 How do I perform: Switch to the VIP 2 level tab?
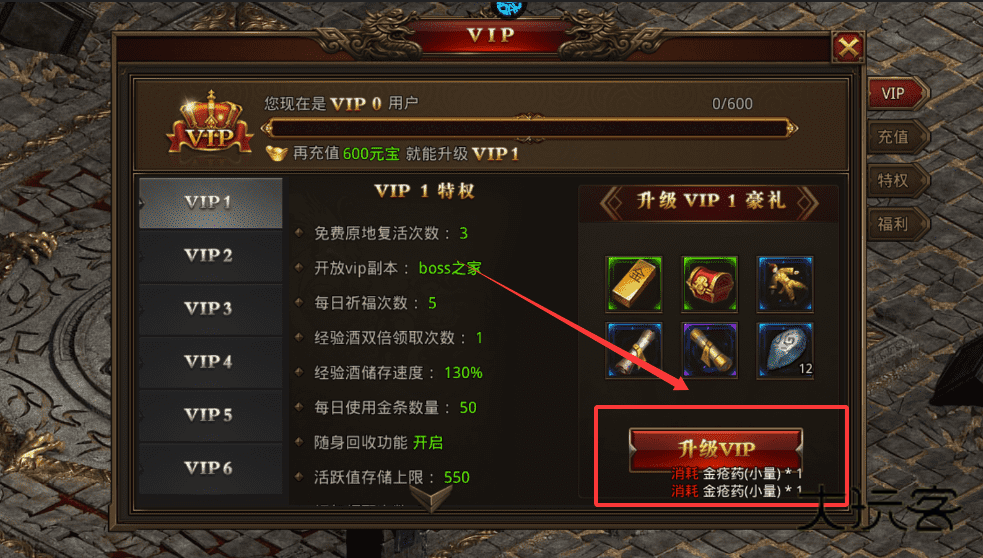210,256
